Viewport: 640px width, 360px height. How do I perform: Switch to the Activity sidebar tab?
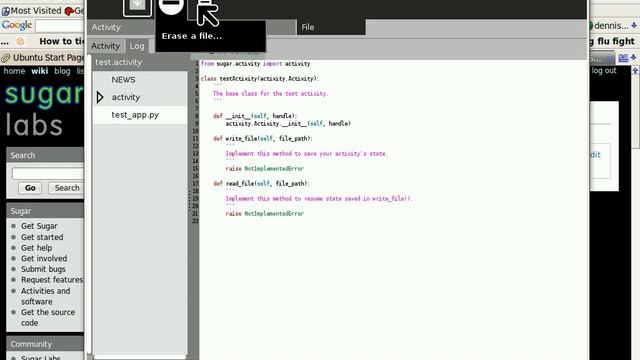coord(105,46)
